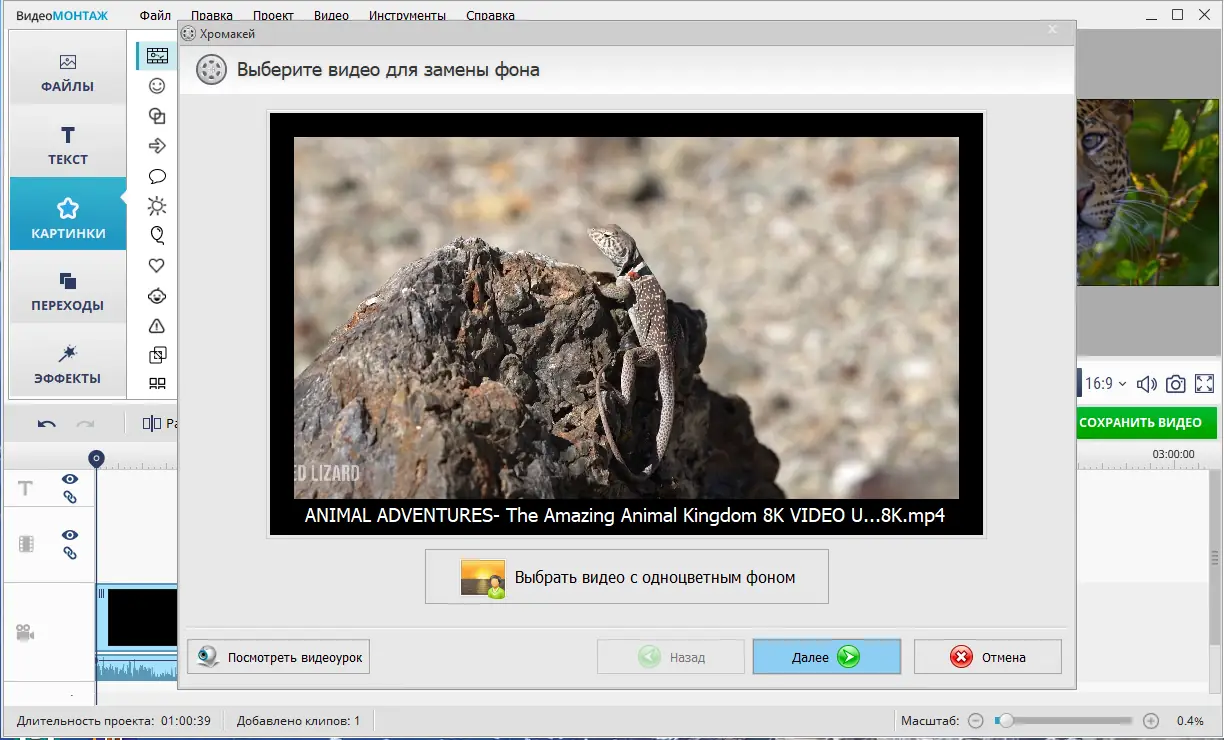Image resolution: width=1224 pixels, height=740 pixels.
Task: Click the Далее button
Action: click(x=827, y=657)
